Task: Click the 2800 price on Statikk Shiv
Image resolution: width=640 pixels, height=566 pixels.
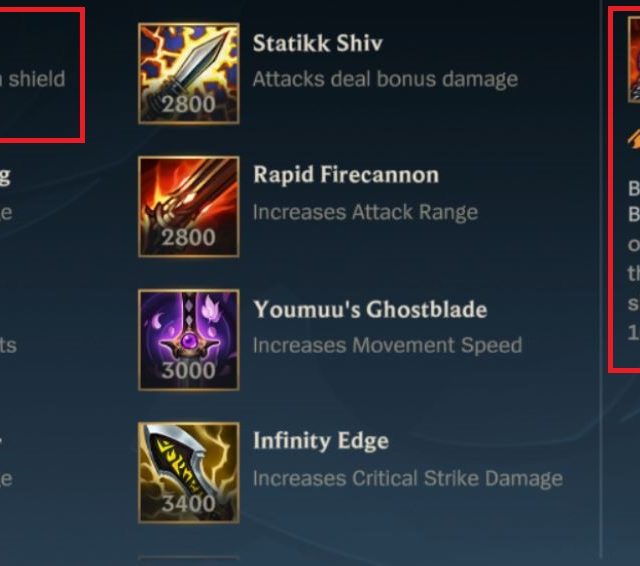Action: pyautogui.click(x=189, y=104)
